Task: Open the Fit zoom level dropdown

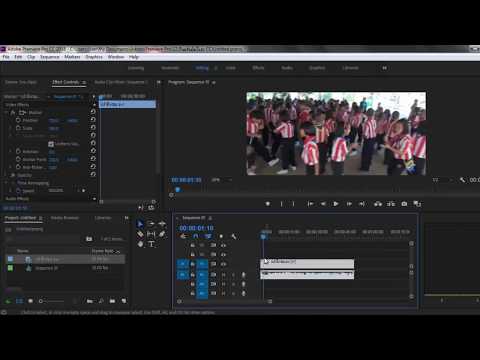Action: 221,180
